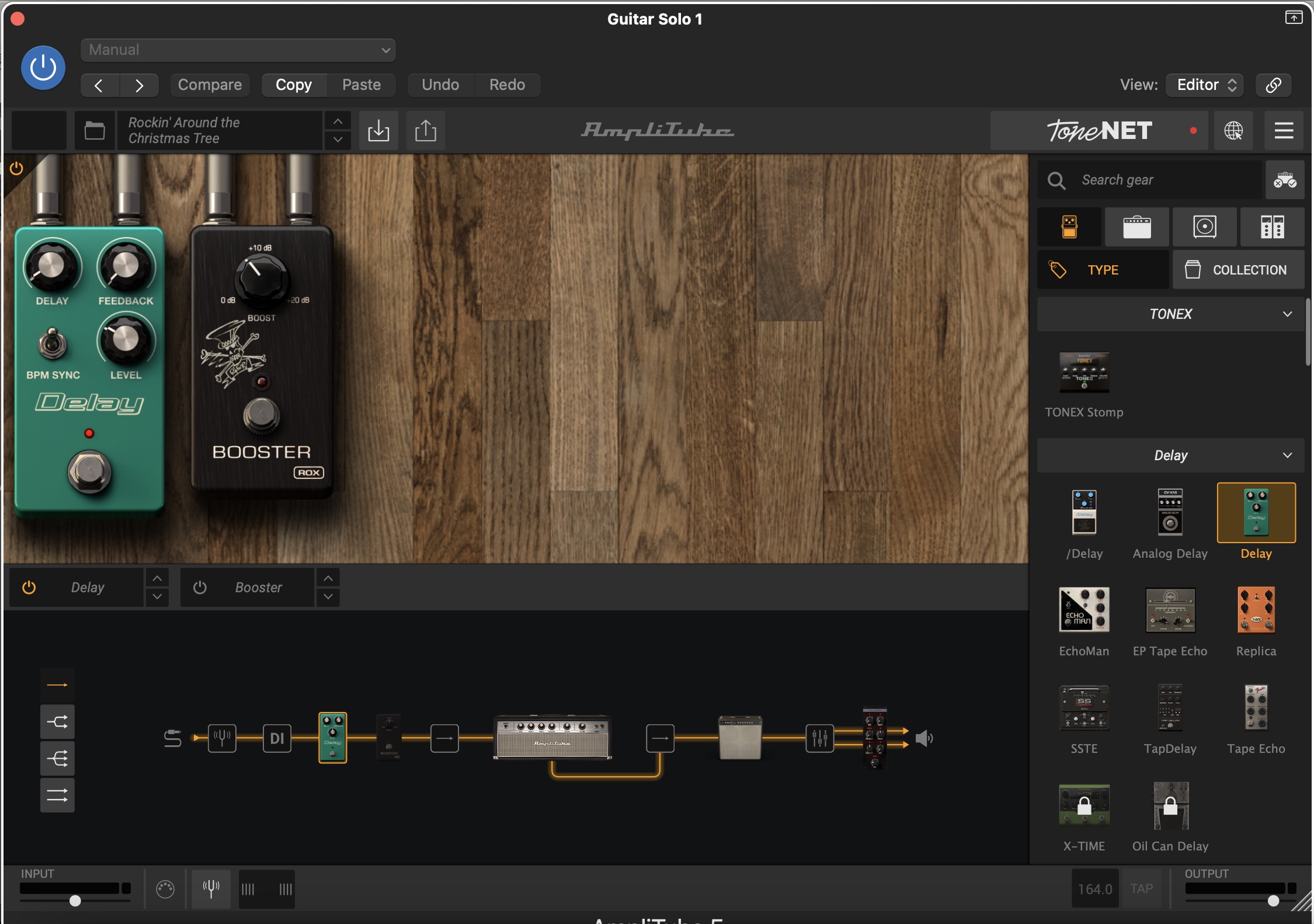Viewport: 1314px width, 924px height.
Task: Click the Redo button
Action: [507, 85]
